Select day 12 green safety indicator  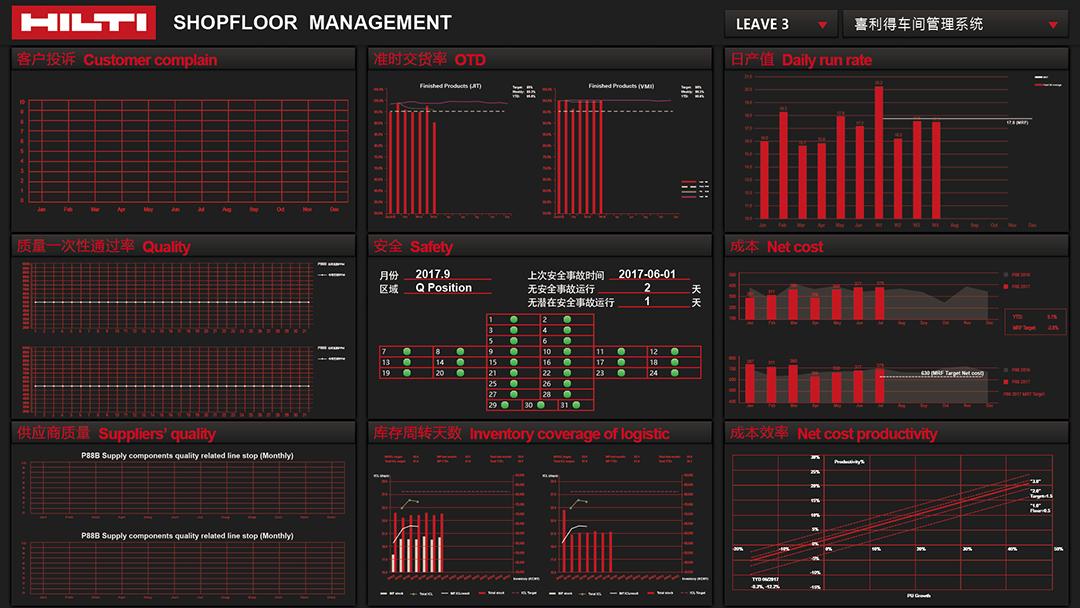pos(674,351)
